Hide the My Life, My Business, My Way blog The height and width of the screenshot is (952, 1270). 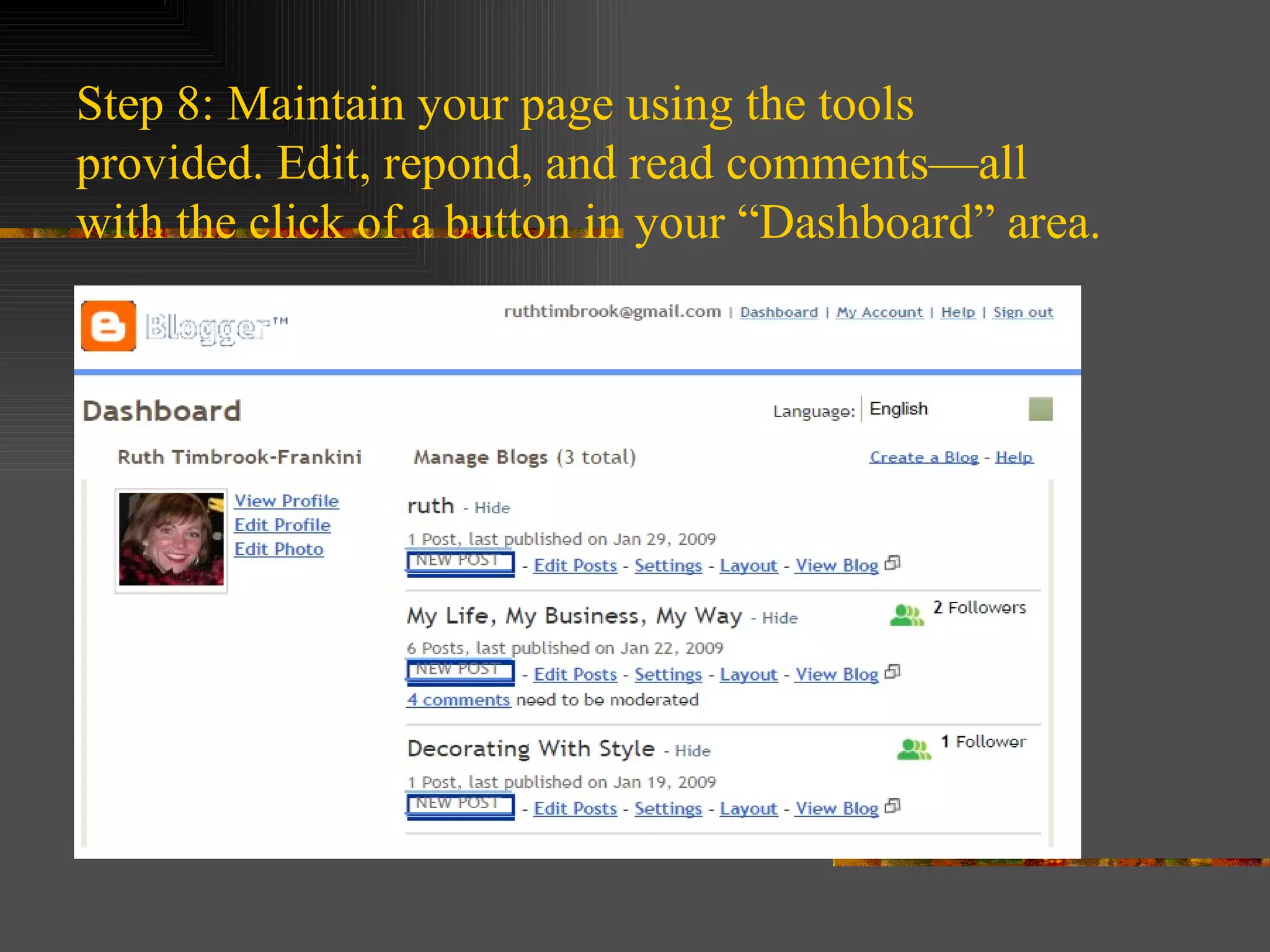780,619
